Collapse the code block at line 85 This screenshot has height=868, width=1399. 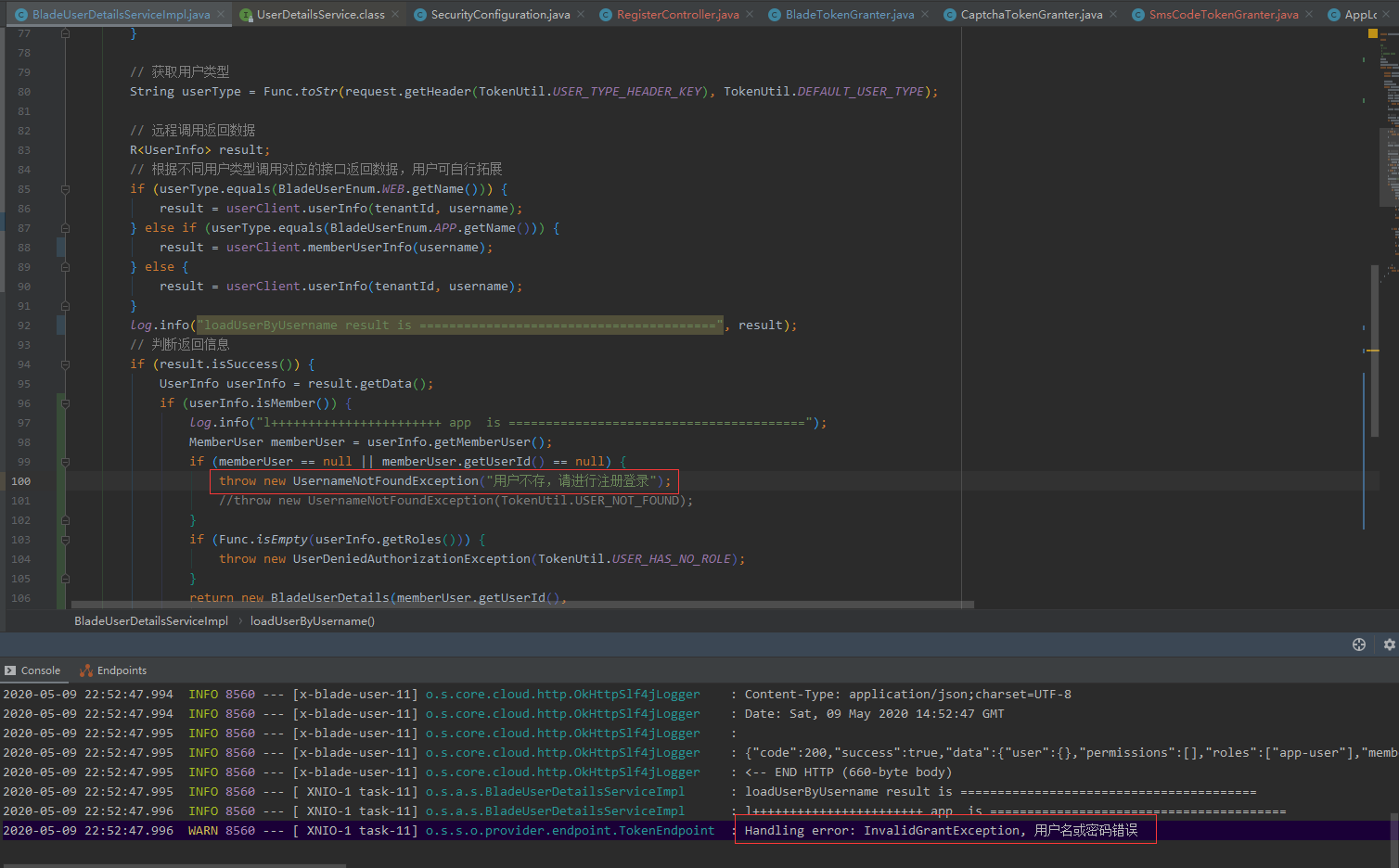65,189
